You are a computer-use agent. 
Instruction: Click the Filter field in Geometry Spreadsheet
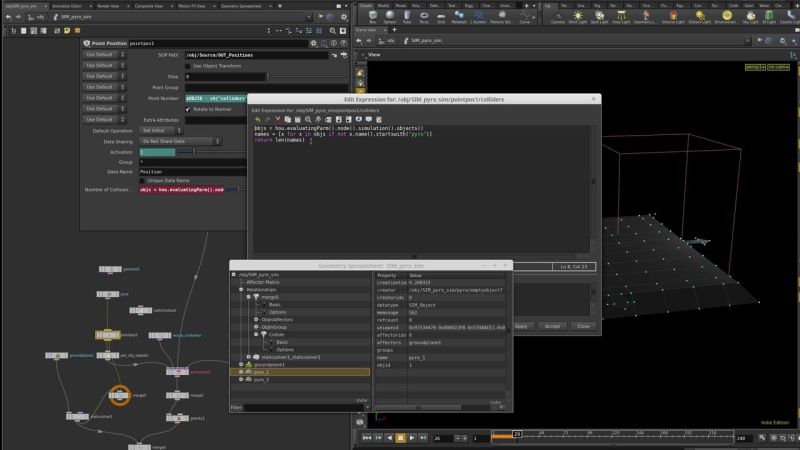(304, 408)
